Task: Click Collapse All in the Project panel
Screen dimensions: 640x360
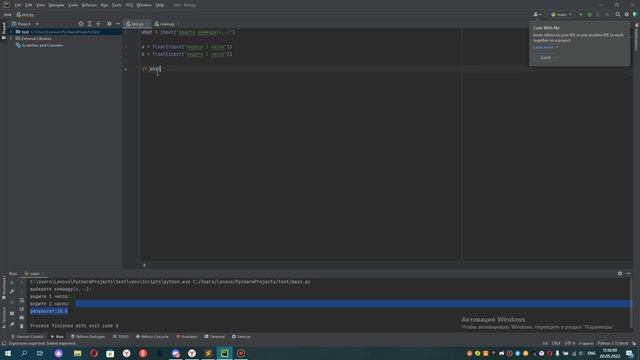Action: [x=98, y=24]
